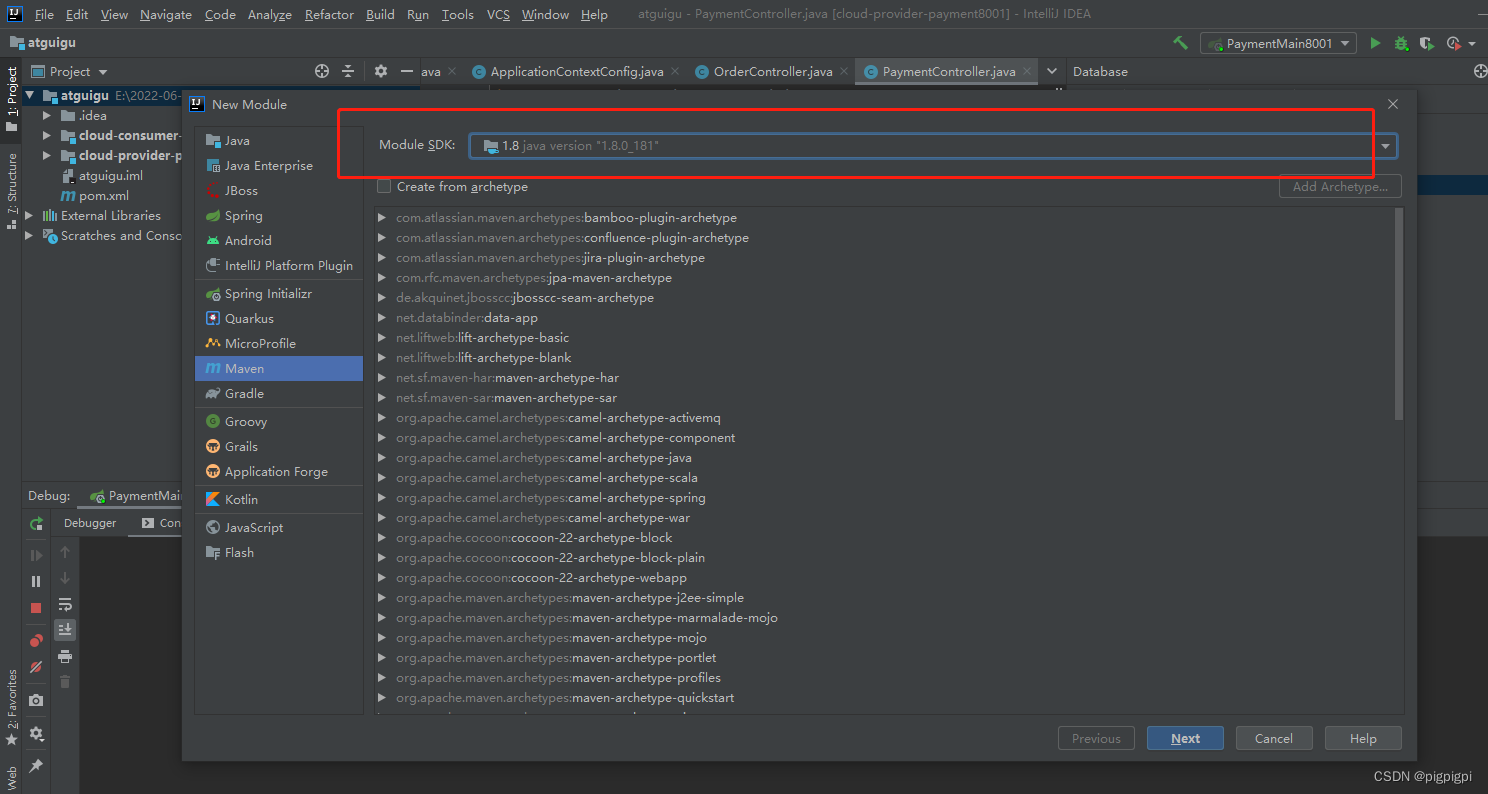Expand camel-archetype-java entry

pos(383,458)
